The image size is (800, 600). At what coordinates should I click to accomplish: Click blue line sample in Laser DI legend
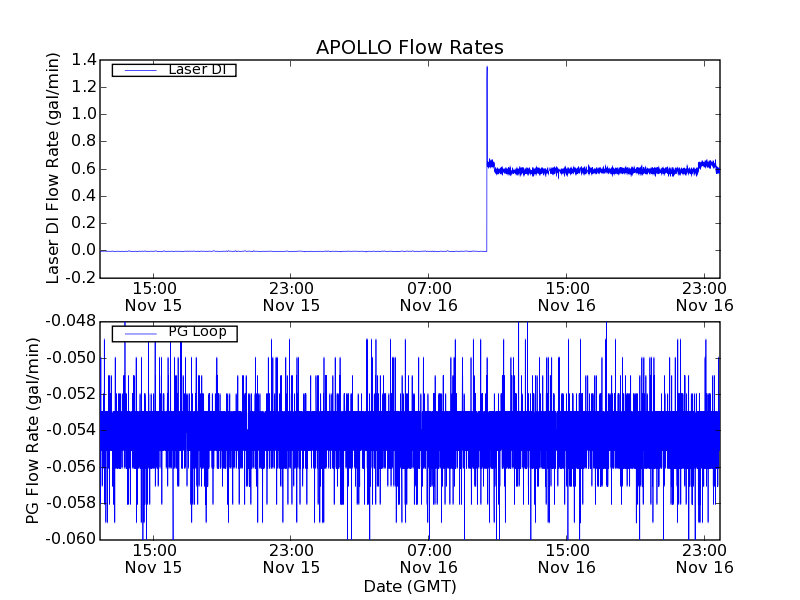[x=138, y=70]
